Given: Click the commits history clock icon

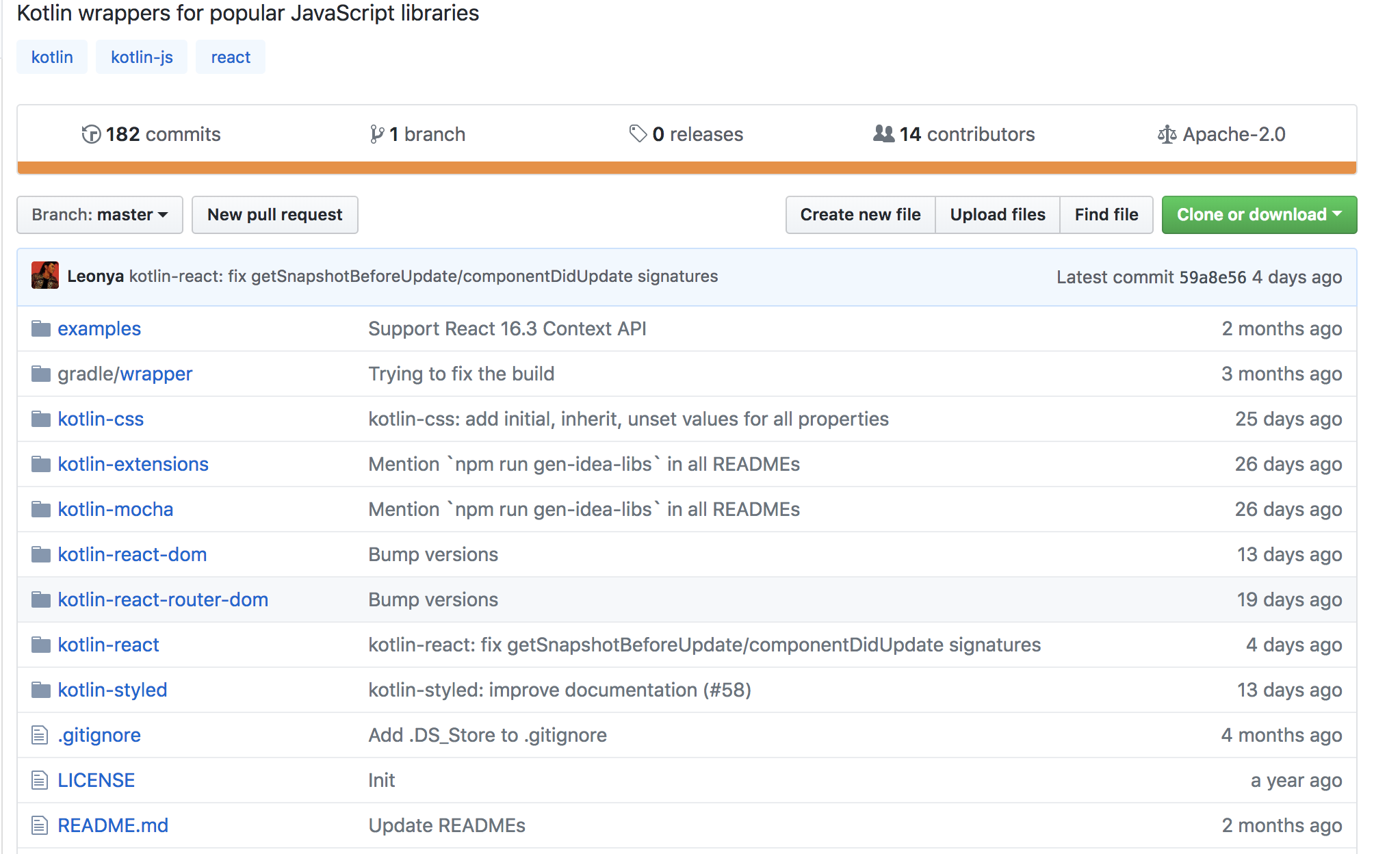Looking at the screenshot, I should click(91, 134).
